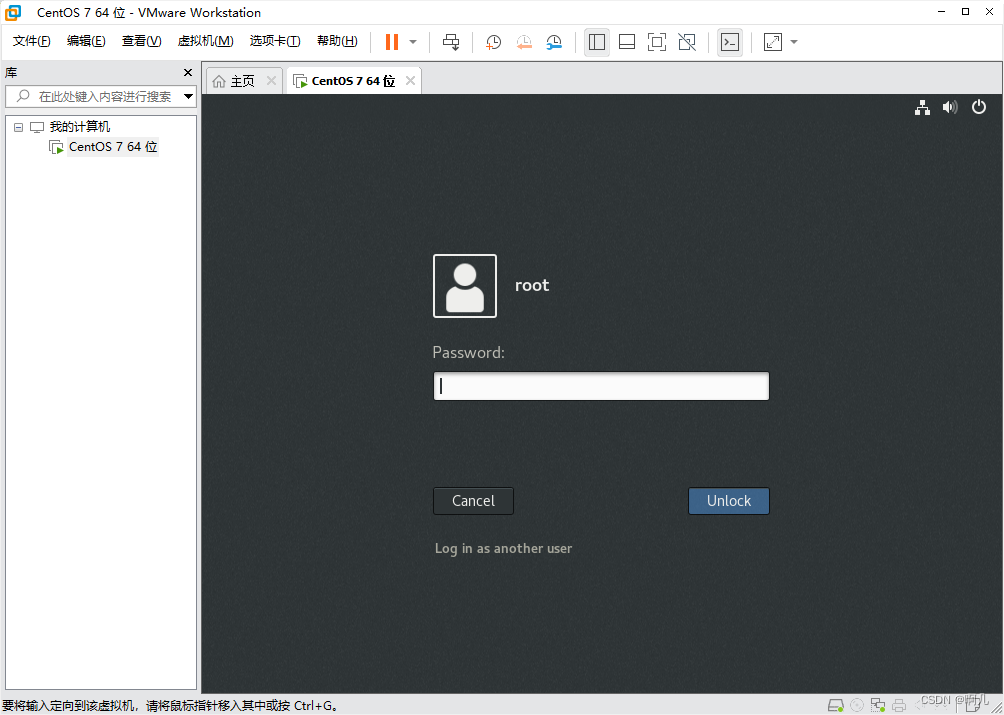Open the power options dropdown beside pause
The image size is (1004, 715).
413,42
